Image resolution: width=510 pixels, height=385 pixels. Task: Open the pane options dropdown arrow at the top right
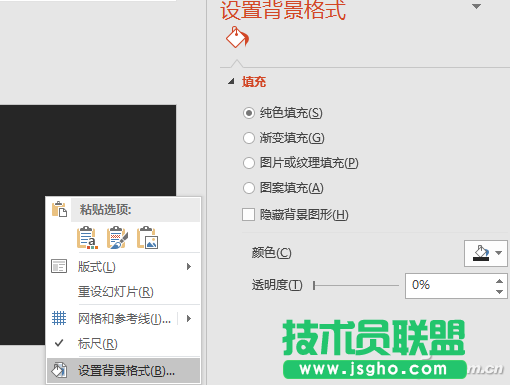coord(477,6)
